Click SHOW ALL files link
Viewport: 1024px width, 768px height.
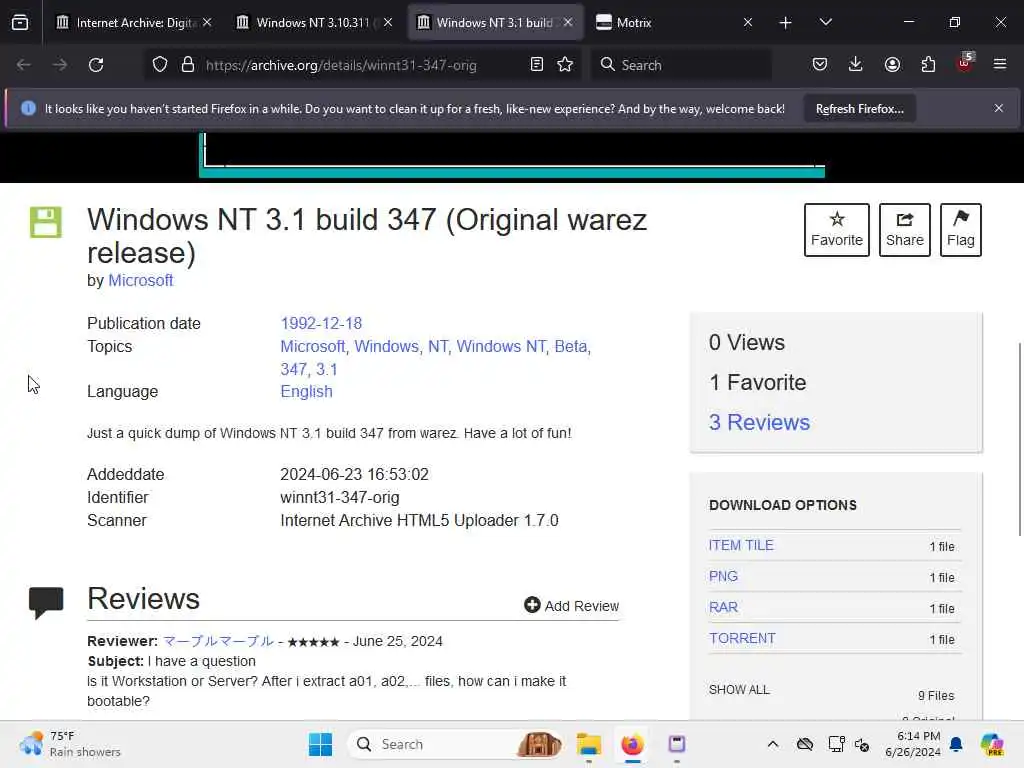click(x=739, y=690)
